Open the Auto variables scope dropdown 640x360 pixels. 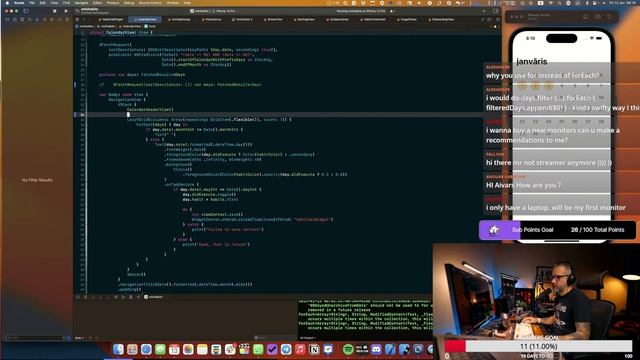[80, 338]
